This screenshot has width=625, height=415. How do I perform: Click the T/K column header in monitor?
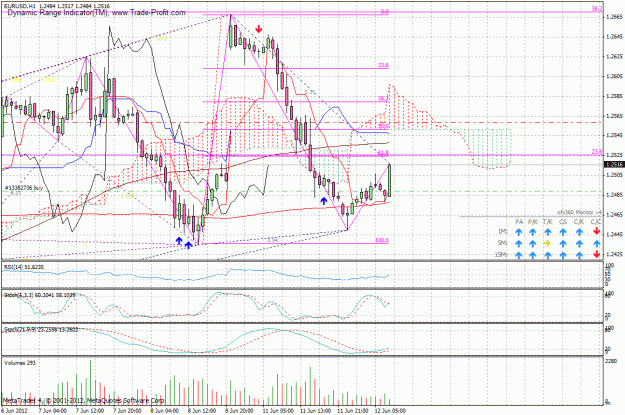(x=548, y=222)
